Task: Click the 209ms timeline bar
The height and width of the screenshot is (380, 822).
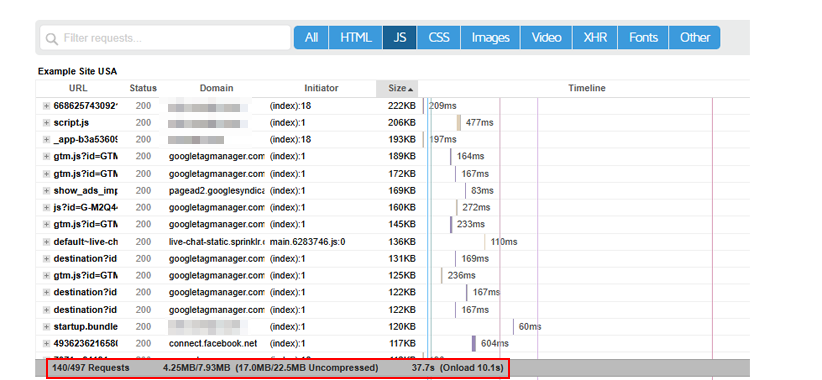Action: point(423,106)
